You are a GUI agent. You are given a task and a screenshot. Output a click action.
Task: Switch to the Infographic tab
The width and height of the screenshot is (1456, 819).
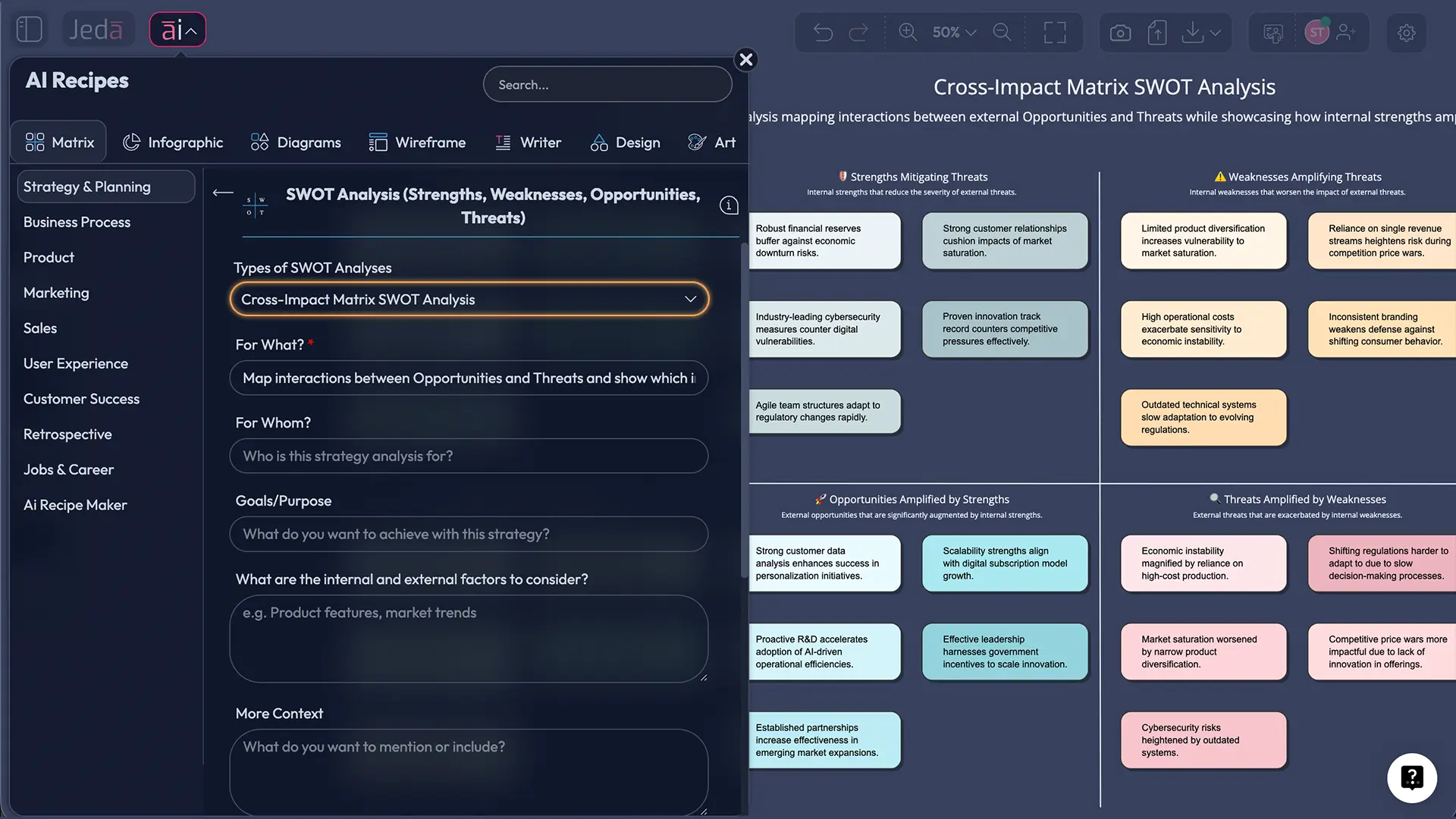coord(173,143)
